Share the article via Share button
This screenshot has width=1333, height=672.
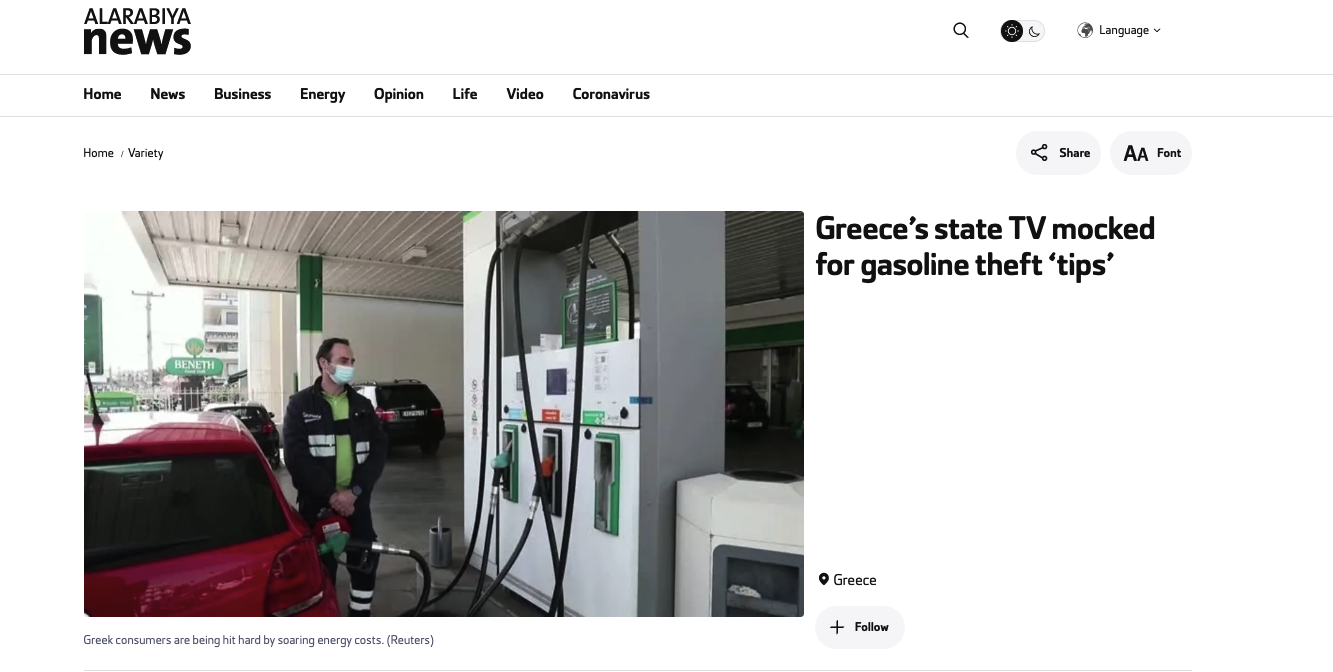point(1059,153)
